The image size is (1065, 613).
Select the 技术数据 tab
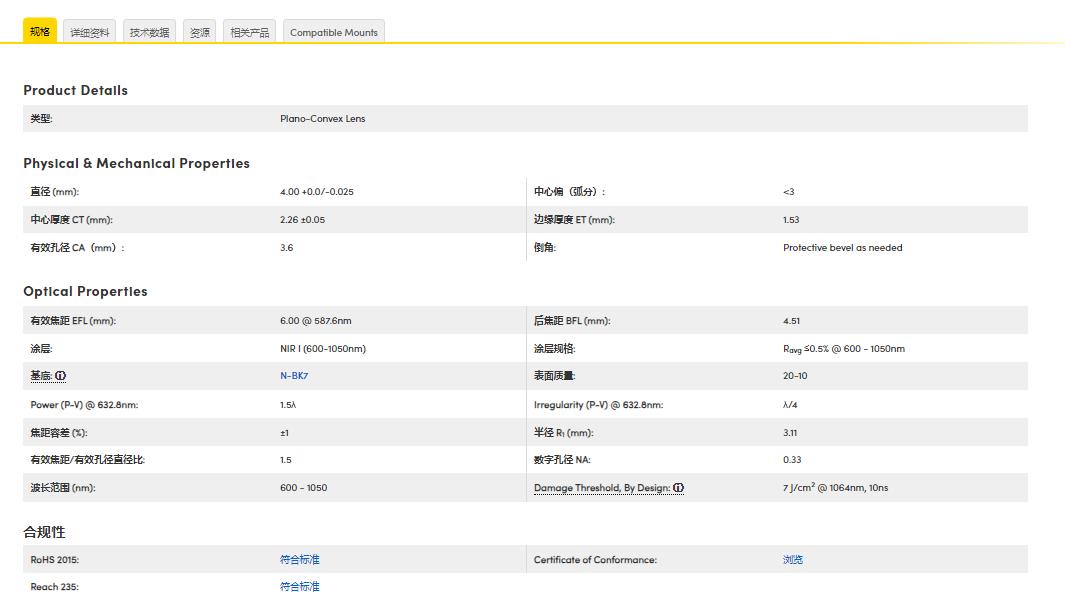[x=149, y=32]
